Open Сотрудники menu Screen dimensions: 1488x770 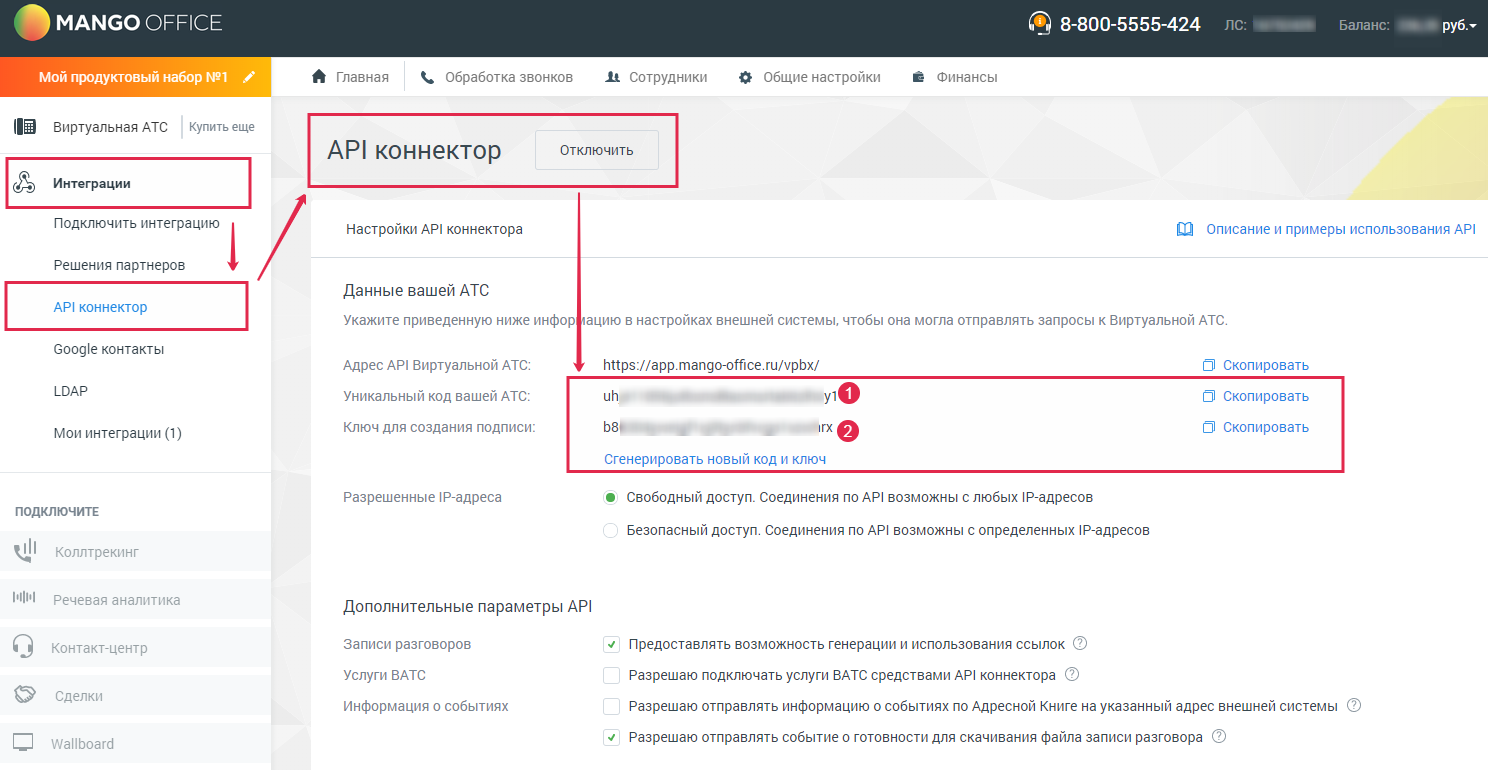[x=656, y=77]
